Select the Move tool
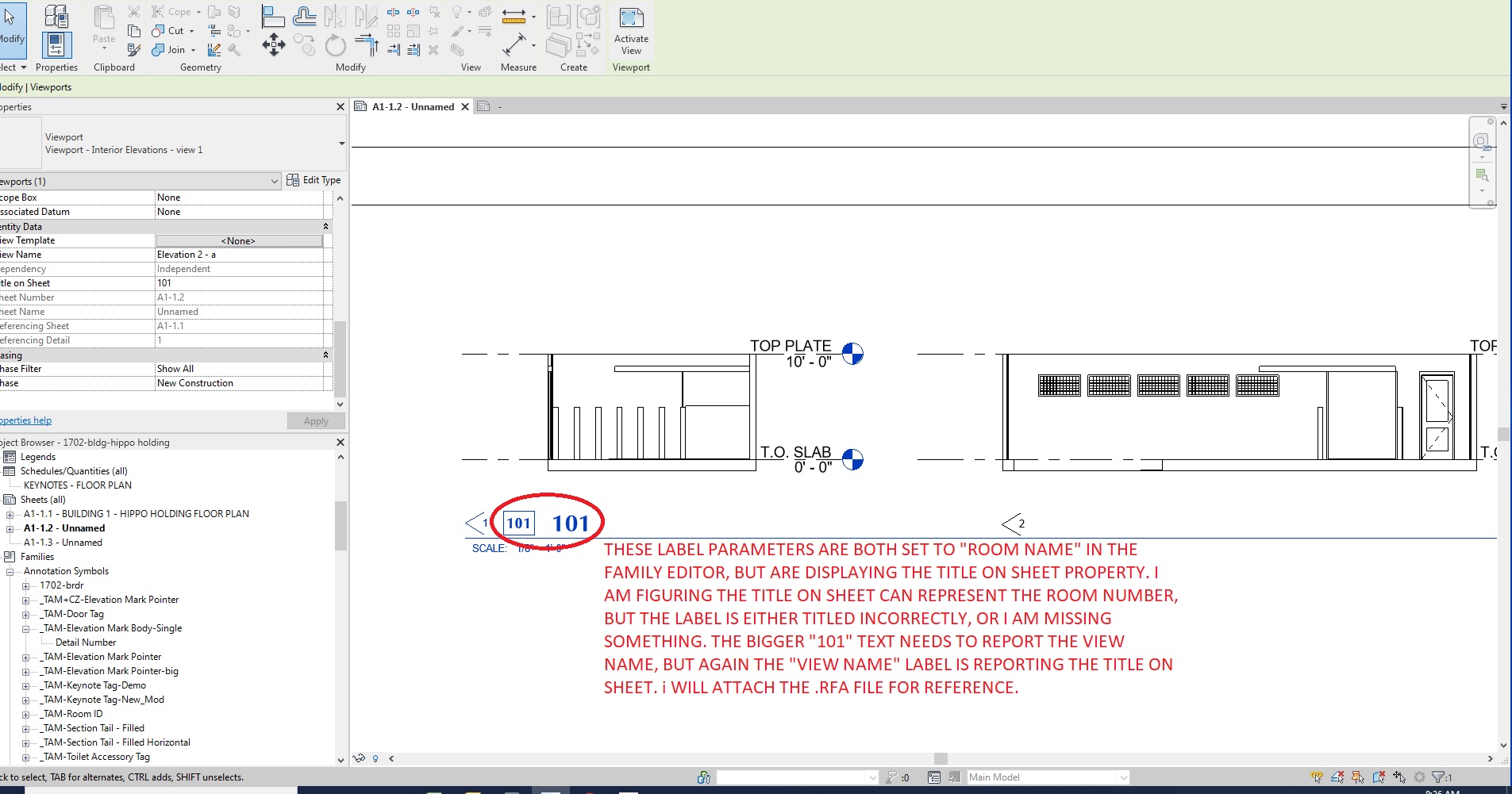Image resolution: width=1512 pixels, height=794 pixels. click(274, 44)
